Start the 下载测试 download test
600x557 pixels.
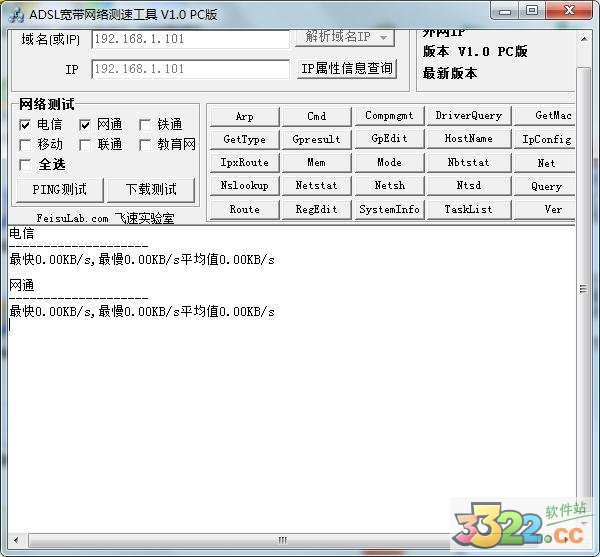tap(151, 190)
